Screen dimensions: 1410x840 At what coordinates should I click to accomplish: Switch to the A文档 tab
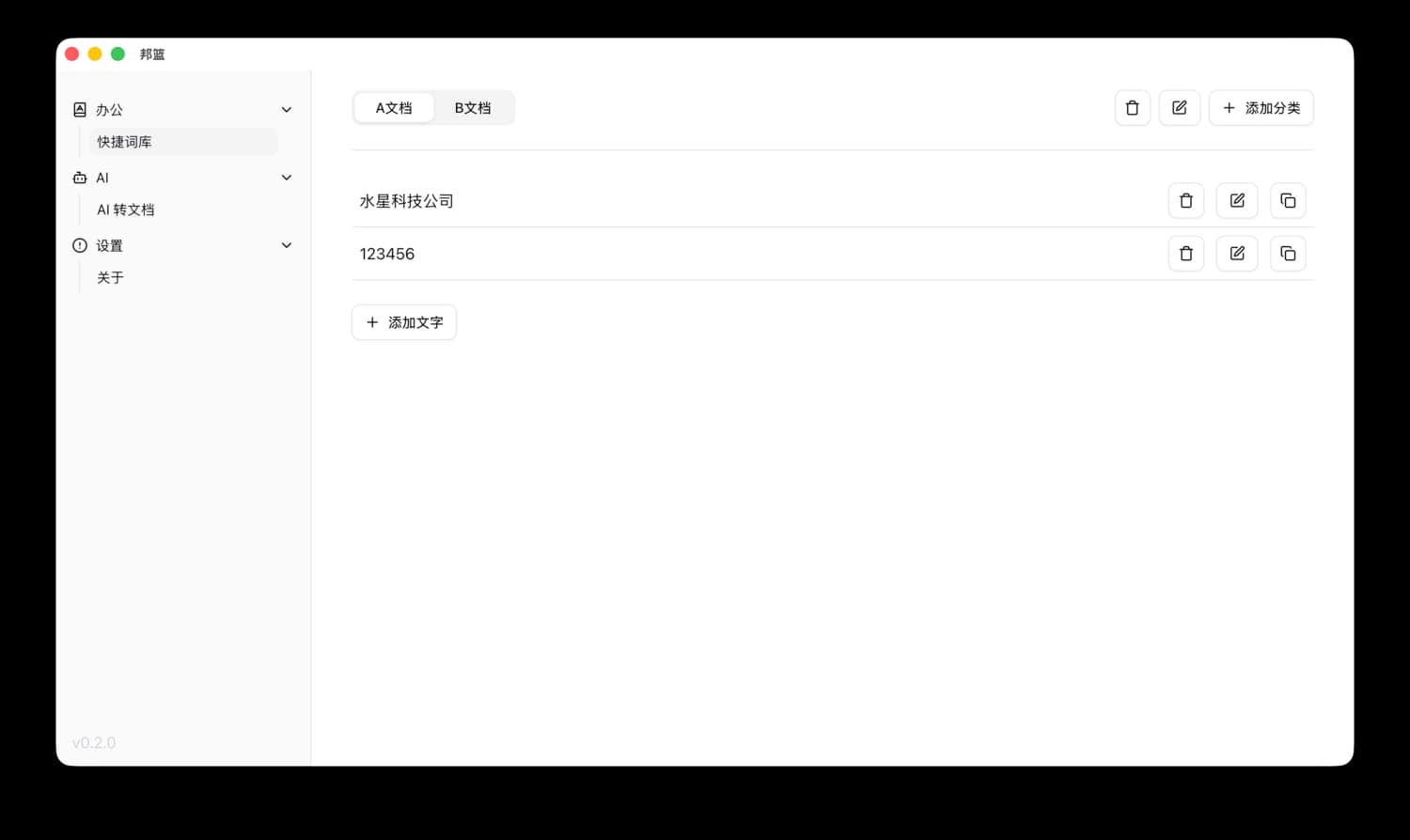coord(394,108)
